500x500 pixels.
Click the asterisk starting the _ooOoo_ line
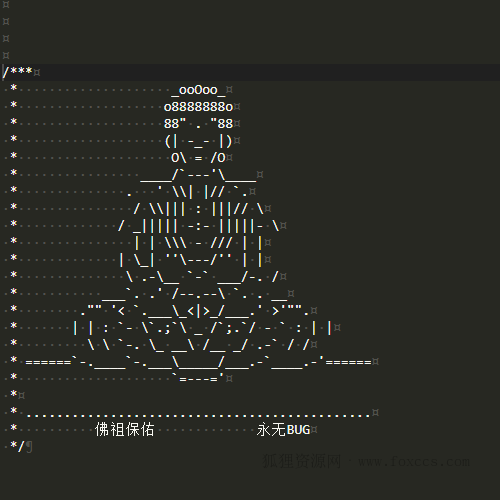[13, 88]
